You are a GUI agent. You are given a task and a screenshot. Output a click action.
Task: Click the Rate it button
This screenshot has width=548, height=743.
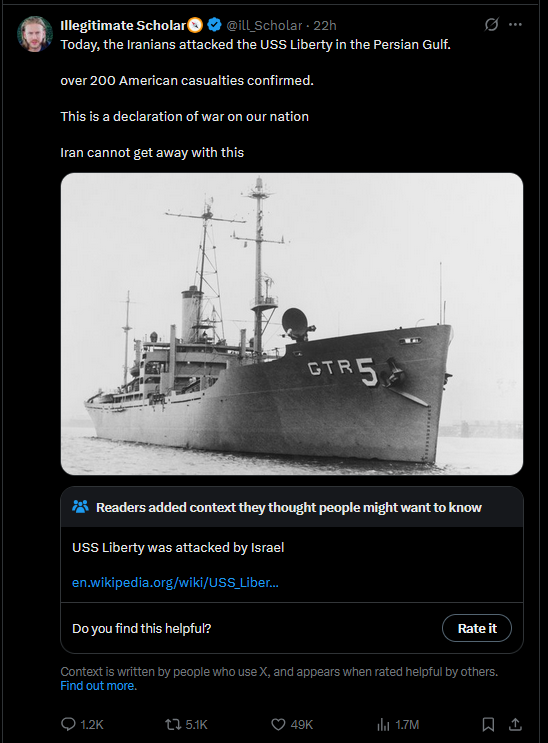tap(477, 628)
